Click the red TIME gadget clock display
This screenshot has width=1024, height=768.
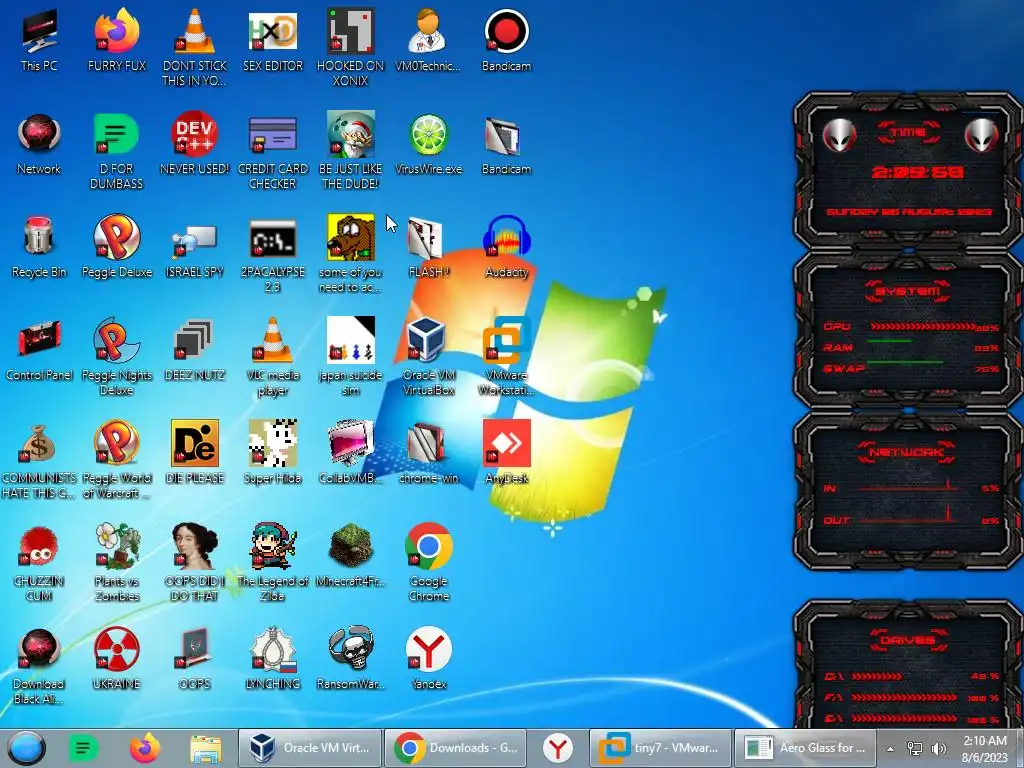click(x=918, y=172)
